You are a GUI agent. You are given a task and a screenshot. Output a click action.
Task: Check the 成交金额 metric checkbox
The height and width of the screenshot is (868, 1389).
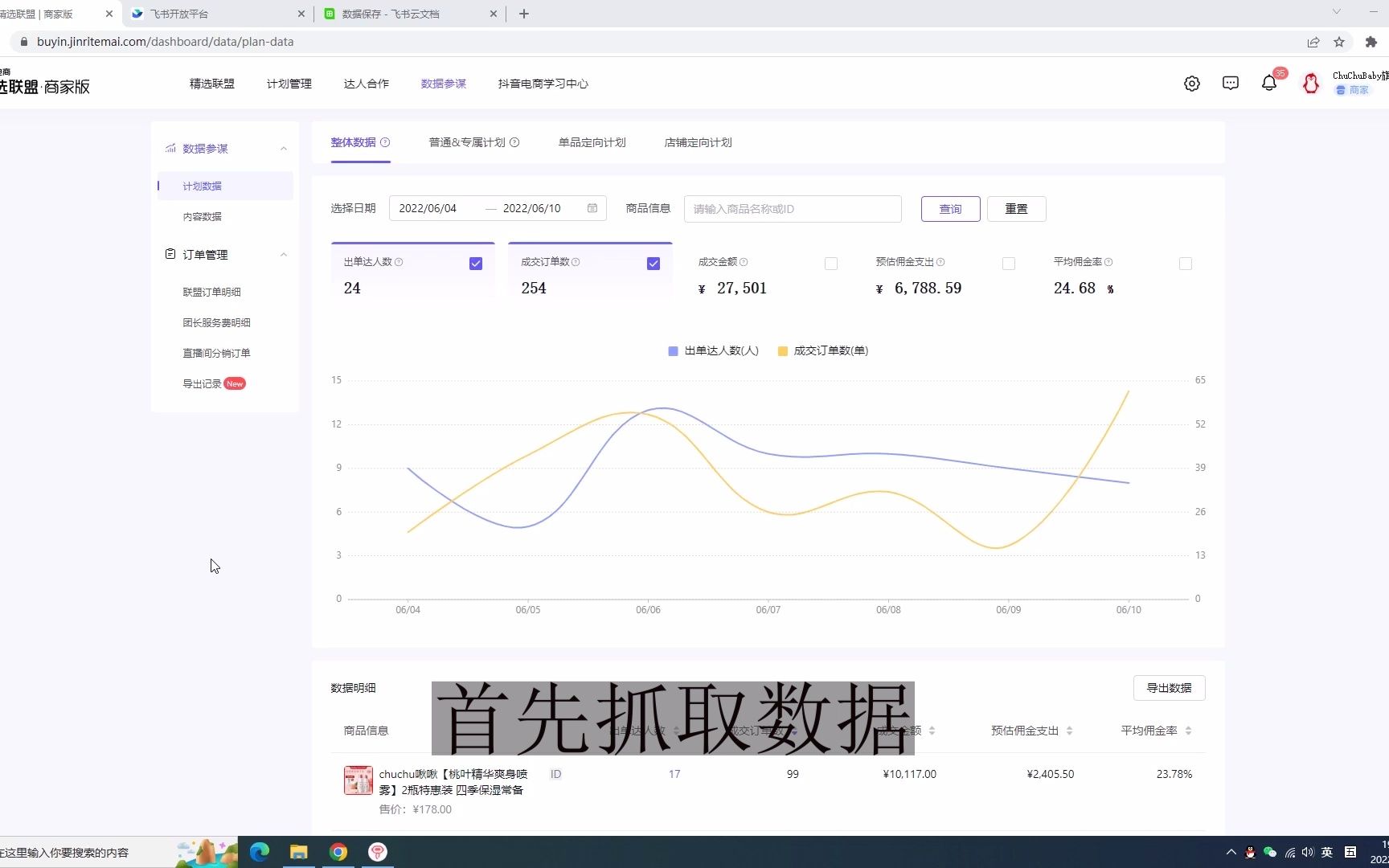click(831, 264)
